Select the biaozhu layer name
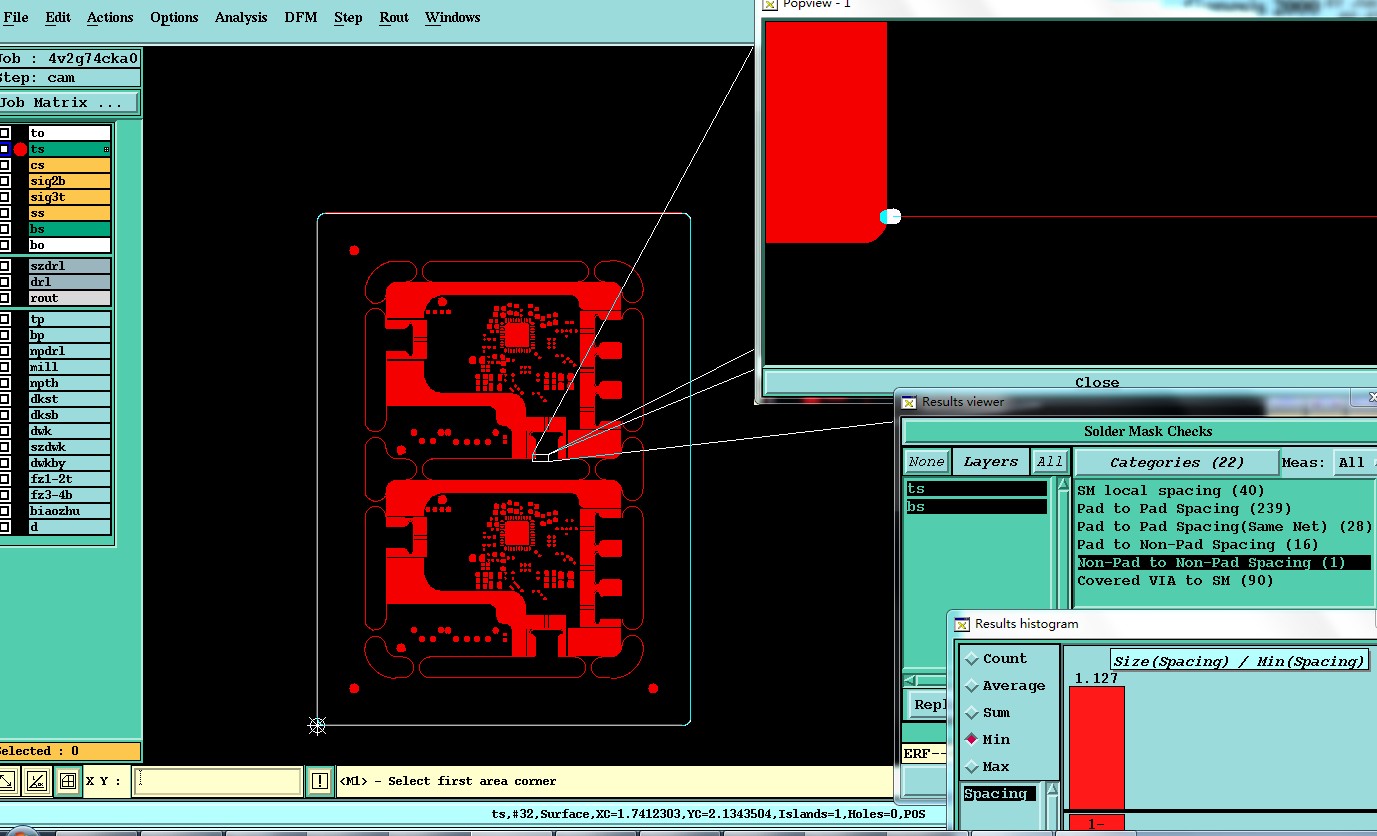The image size is (1377, 836). (69, 511)
